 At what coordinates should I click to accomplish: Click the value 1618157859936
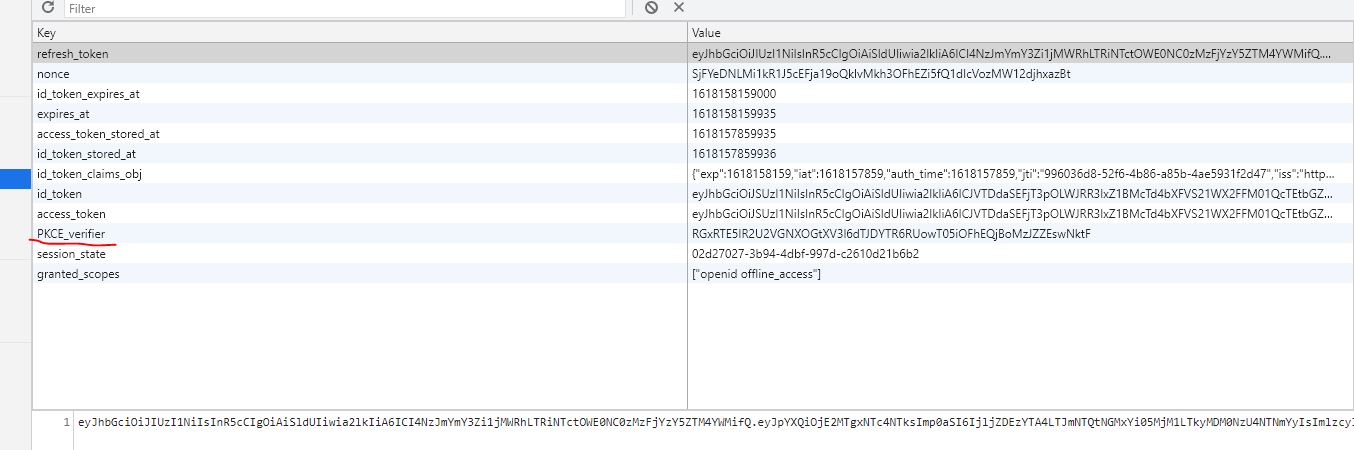click(x=733, y=154)
